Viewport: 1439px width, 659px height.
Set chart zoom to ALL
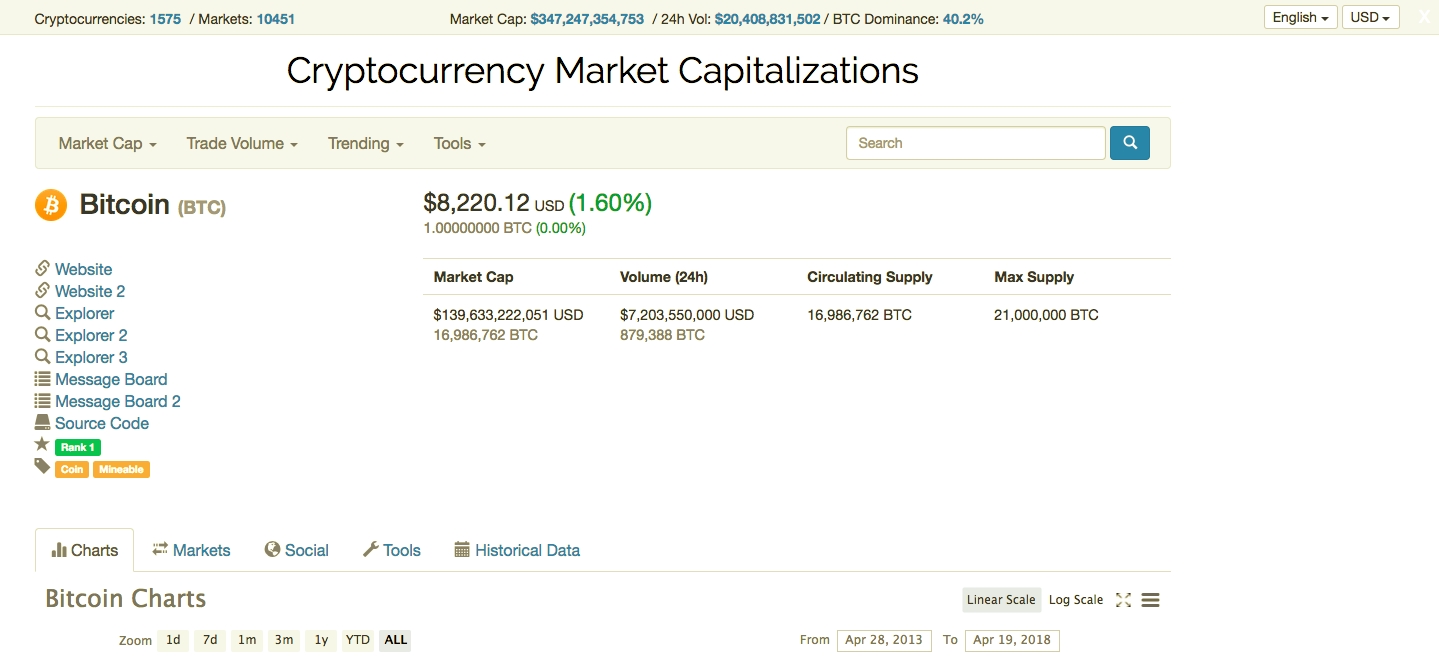[x=395, y=640]
